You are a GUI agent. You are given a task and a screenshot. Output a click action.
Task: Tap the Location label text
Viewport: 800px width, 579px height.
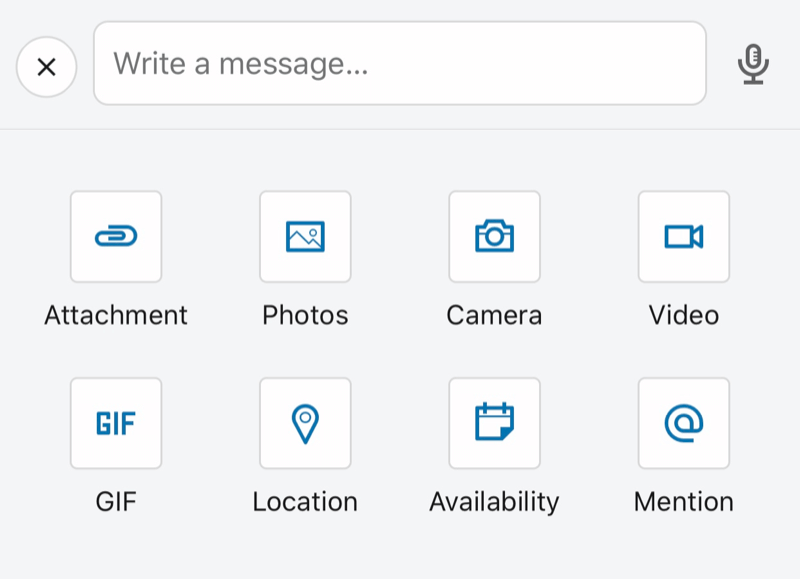pyautogui.click(x=305, y=501)
